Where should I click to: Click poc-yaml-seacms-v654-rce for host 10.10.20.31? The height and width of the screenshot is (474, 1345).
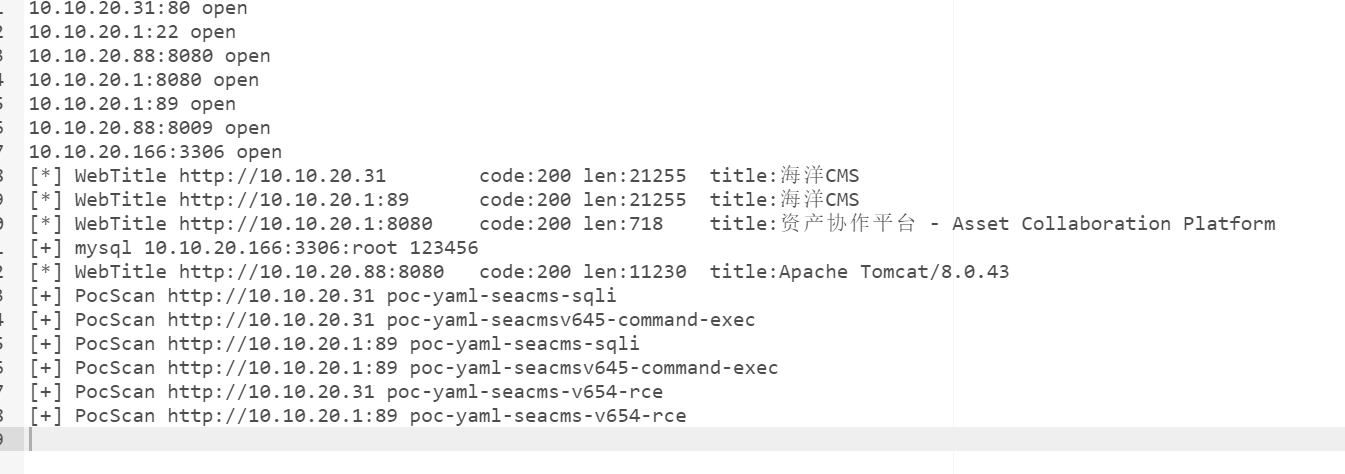tap(525, 392)
